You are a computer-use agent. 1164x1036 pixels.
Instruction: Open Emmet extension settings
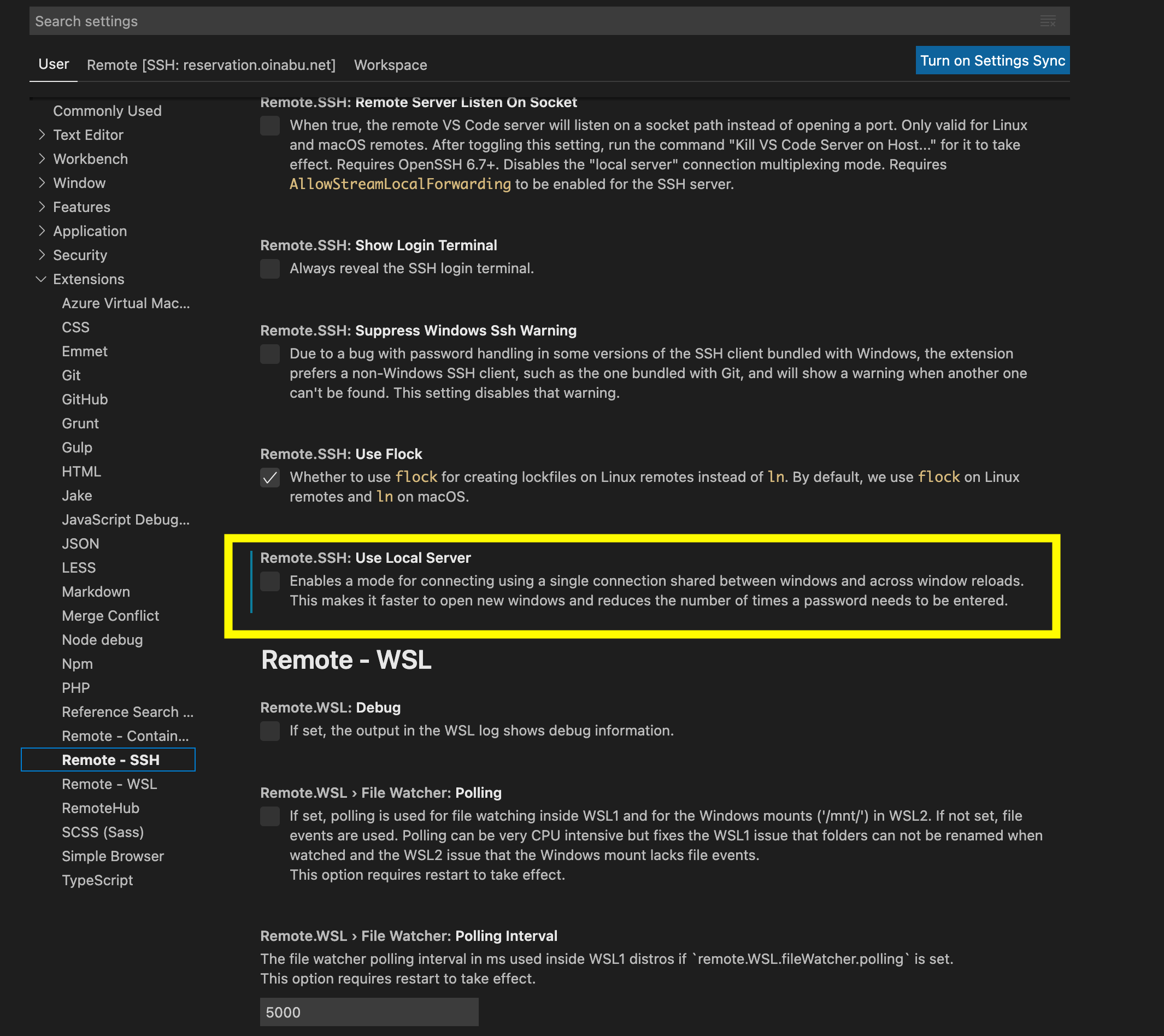click(x=85, y=351)
